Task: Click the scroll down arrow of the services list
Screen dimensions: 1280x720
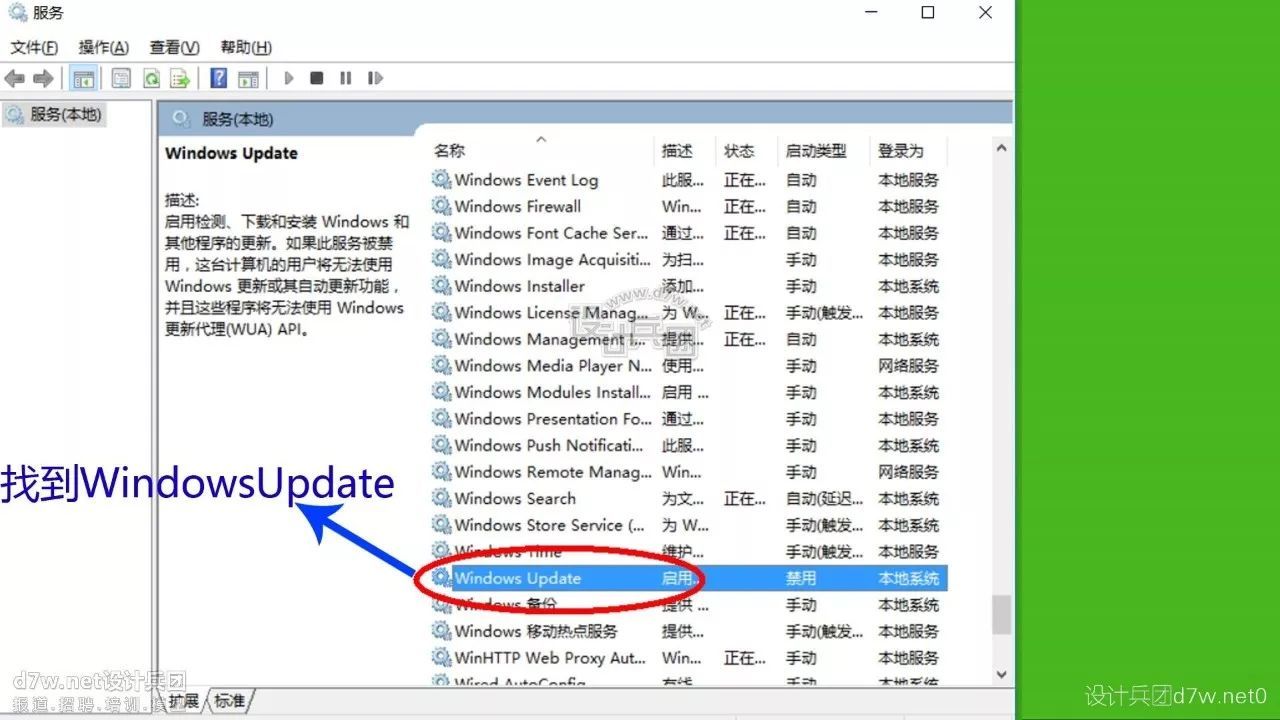Action: [1001, 676]
